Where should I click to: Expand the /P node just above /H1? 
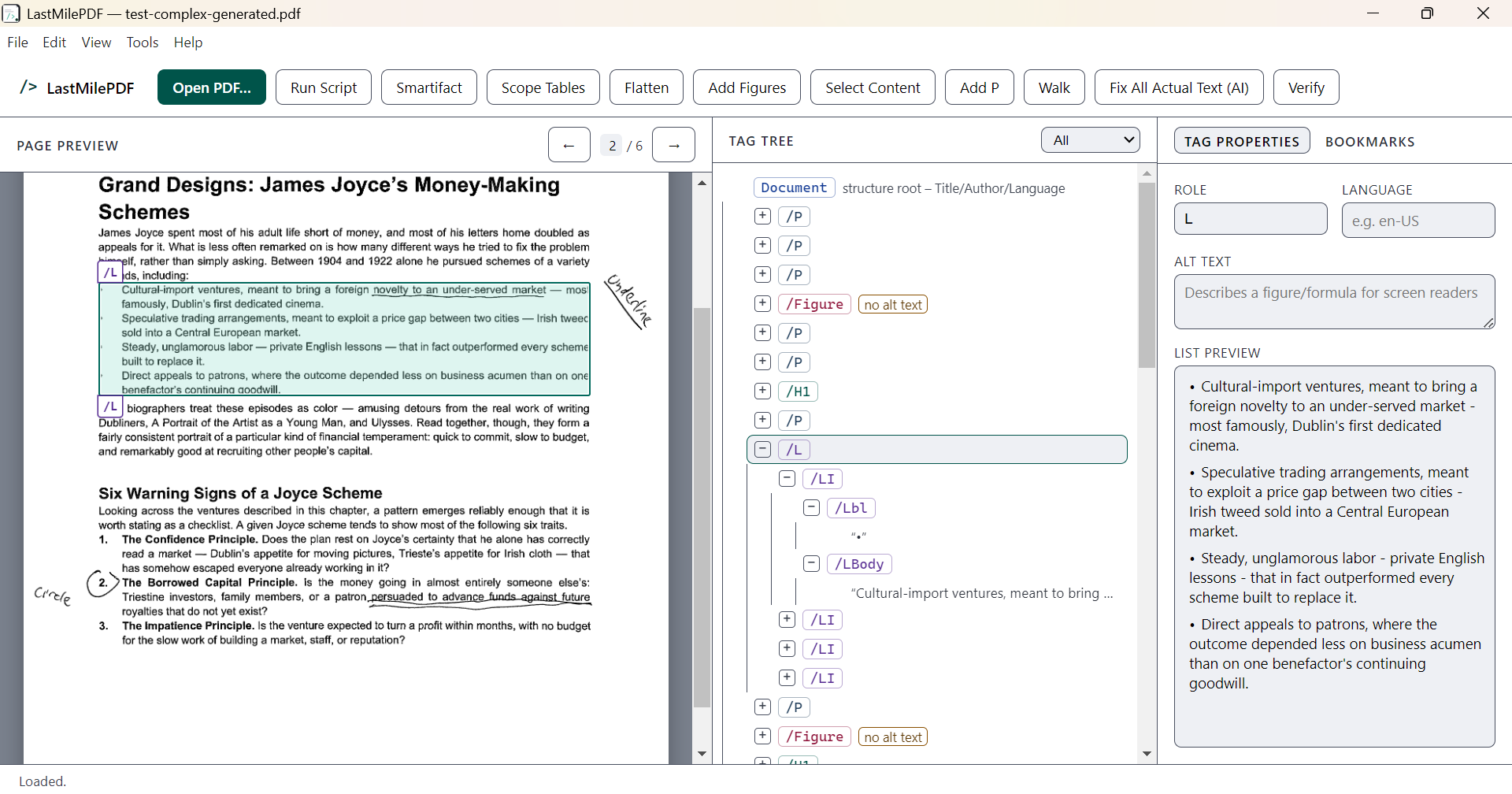click(x=762, y=362)
